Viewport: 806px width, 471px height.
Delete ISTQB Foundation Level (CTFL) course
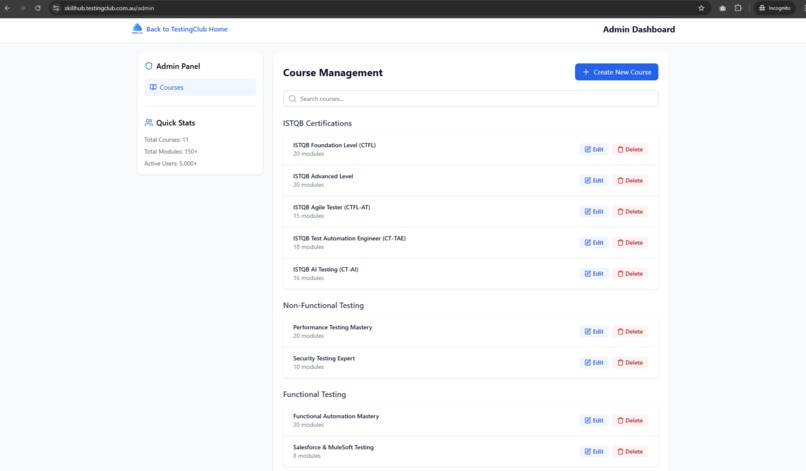pos(630,150)
